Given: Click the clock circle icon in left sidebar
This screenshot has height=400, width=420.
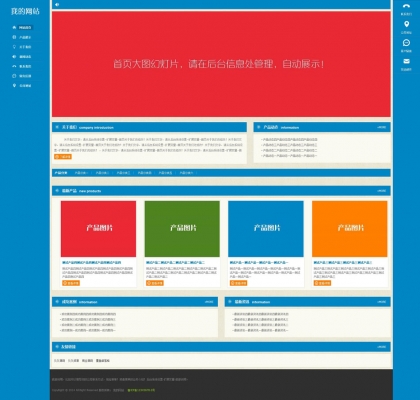Looking at the screenshot, I should pos(14,76).
